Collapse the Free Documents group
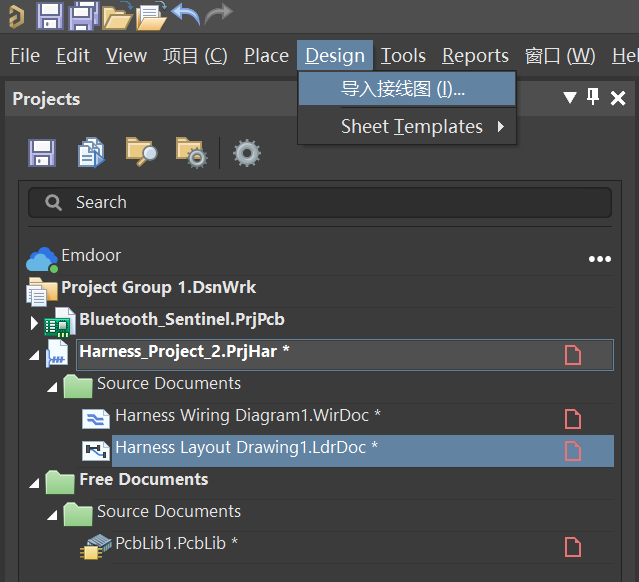 pyautogui.click(x=35, y=483)
